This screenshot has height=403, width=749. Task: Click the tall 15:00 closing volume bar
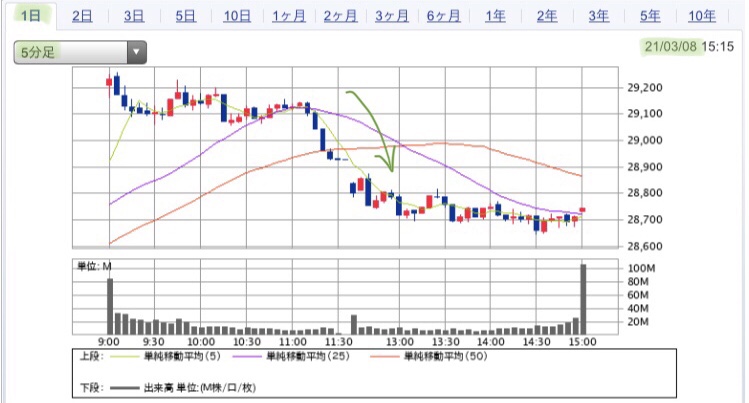[x=583, y=299]
